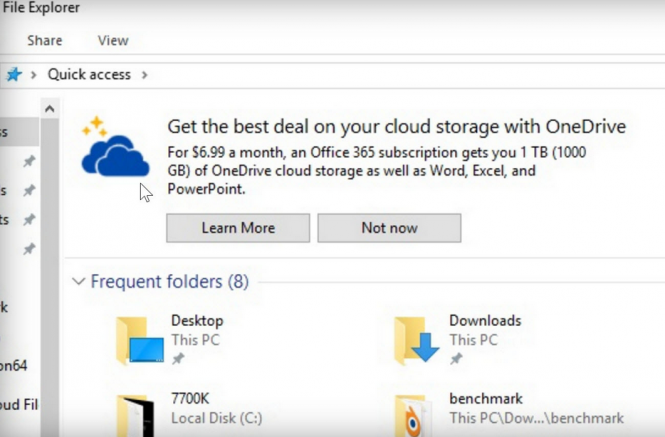Open the Share ribbon tab
The width and height of the screenshot is (665, 437).
[x=44, y=41]
